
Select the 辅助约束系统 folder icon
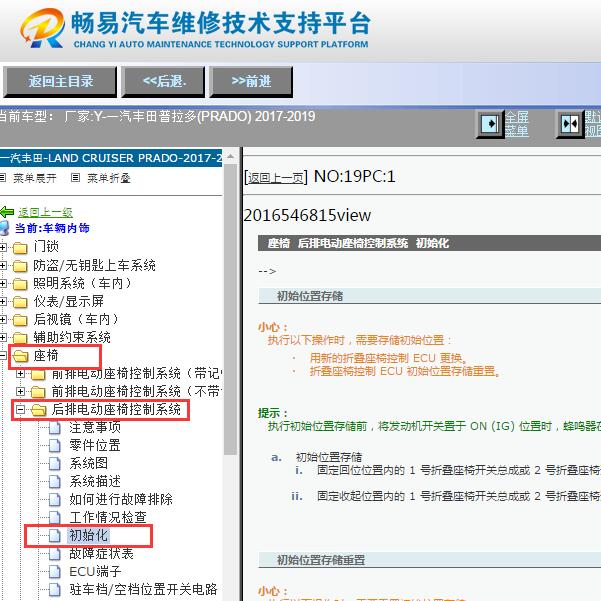click(x=20, y=338)
